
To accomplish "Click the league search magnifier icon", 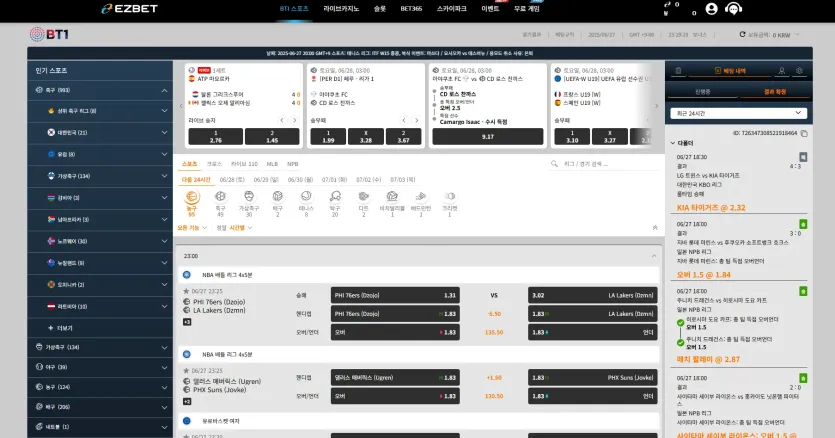I will pyautogui.click(x=554, y=164).
